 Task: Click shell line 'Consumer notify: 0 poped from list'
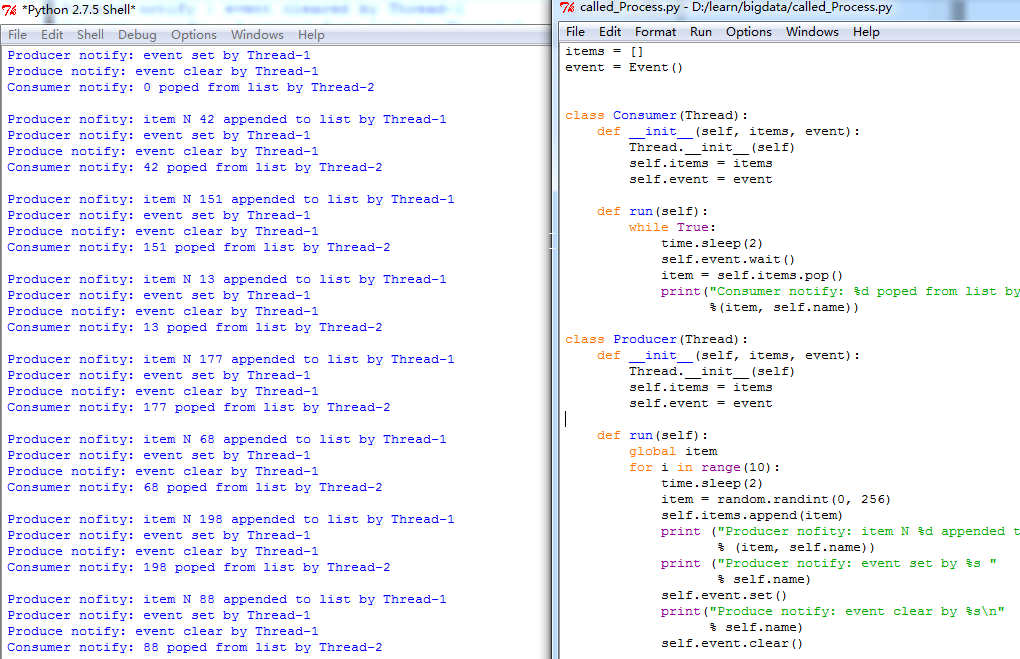click(x=191, y=87)
